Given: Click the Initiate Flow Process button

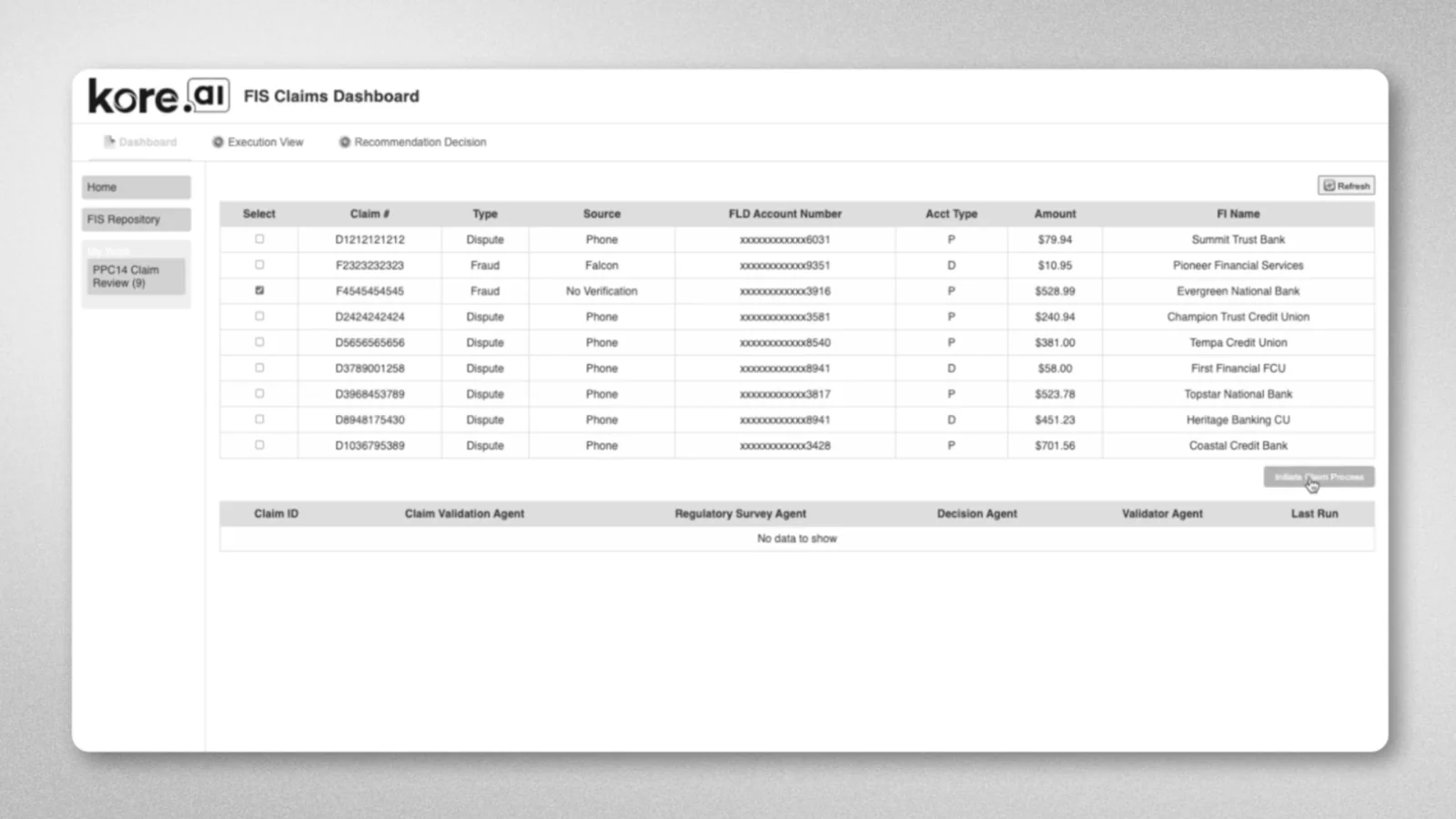Looking at the screenshot, I should pyautogui.click(x=1319, y=477).
